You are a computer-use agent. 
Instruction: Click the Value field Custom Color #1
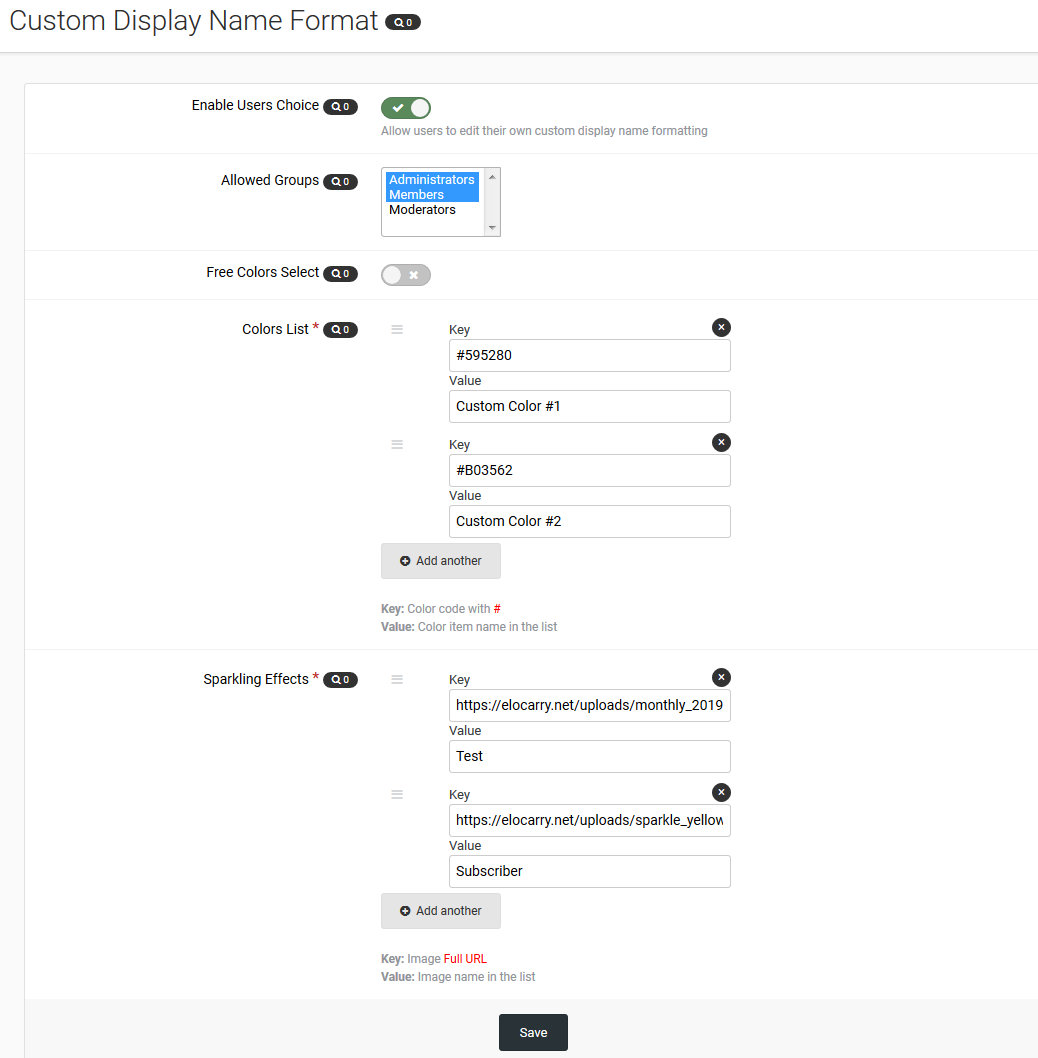click(589, 406)
